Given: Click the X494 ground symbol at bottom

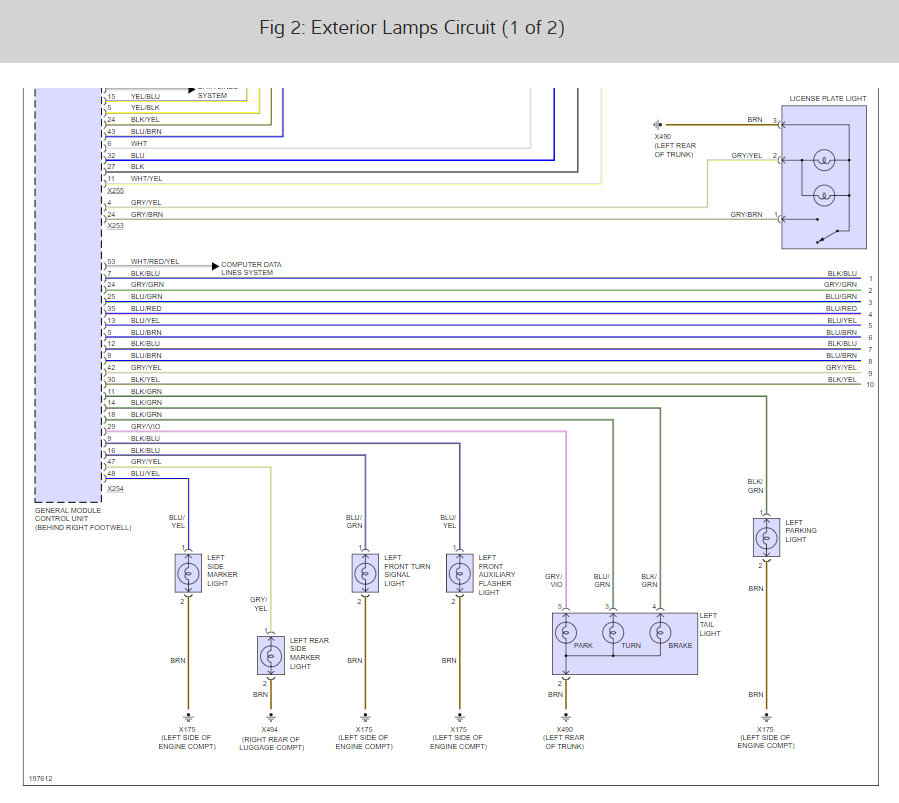Looking at the screenshot, I should click(x=270, y=716).
